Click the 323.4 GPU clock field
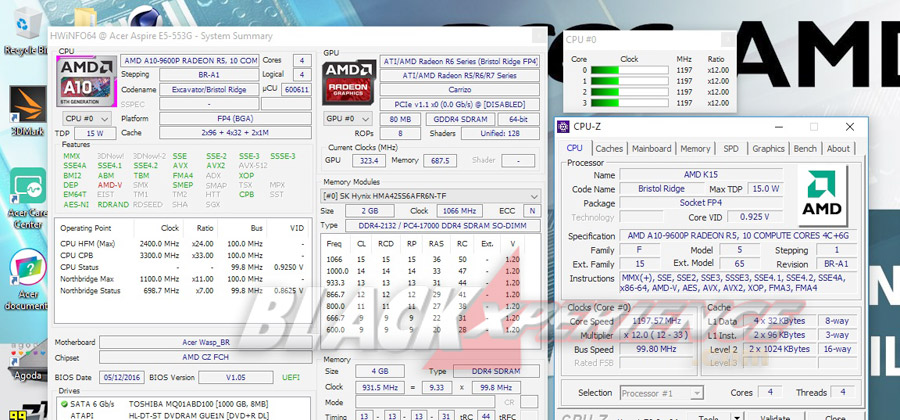Viewport: 900px width, 420px height. click(x=369, y=161)
